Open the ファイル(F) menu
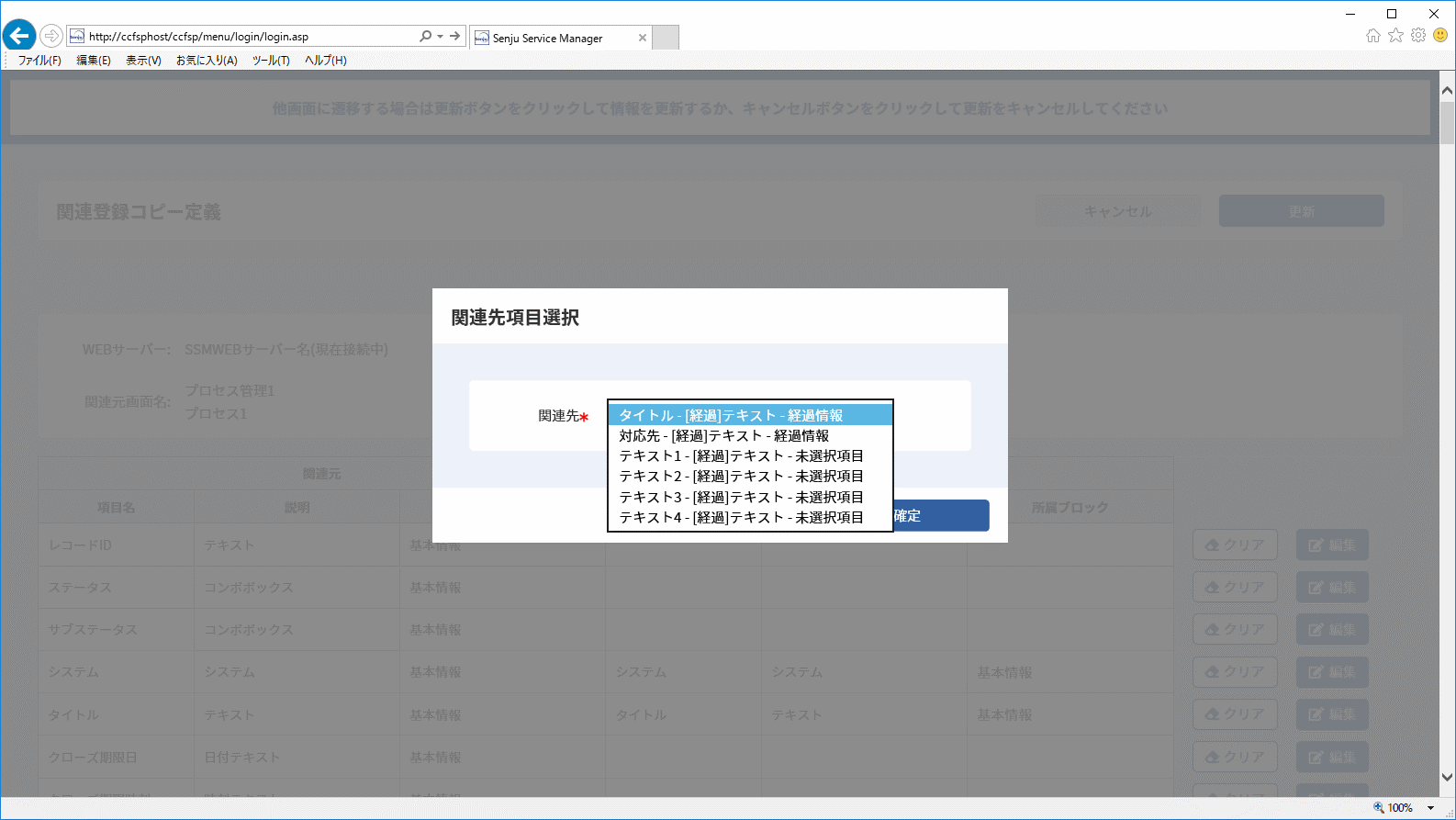Screen dimensions: 1456x820 coord(39,61)
